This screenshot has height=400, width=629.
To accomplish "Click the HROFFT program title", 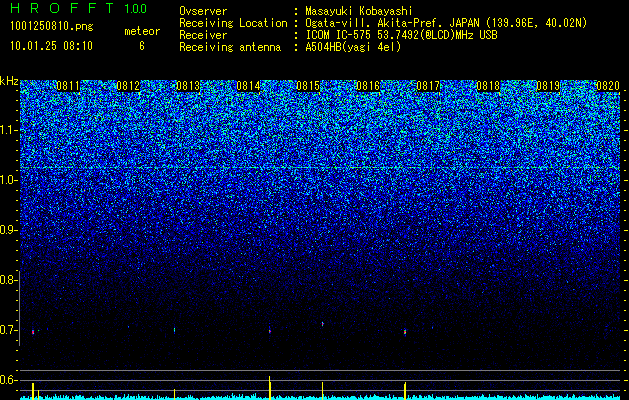I will 63,8.
